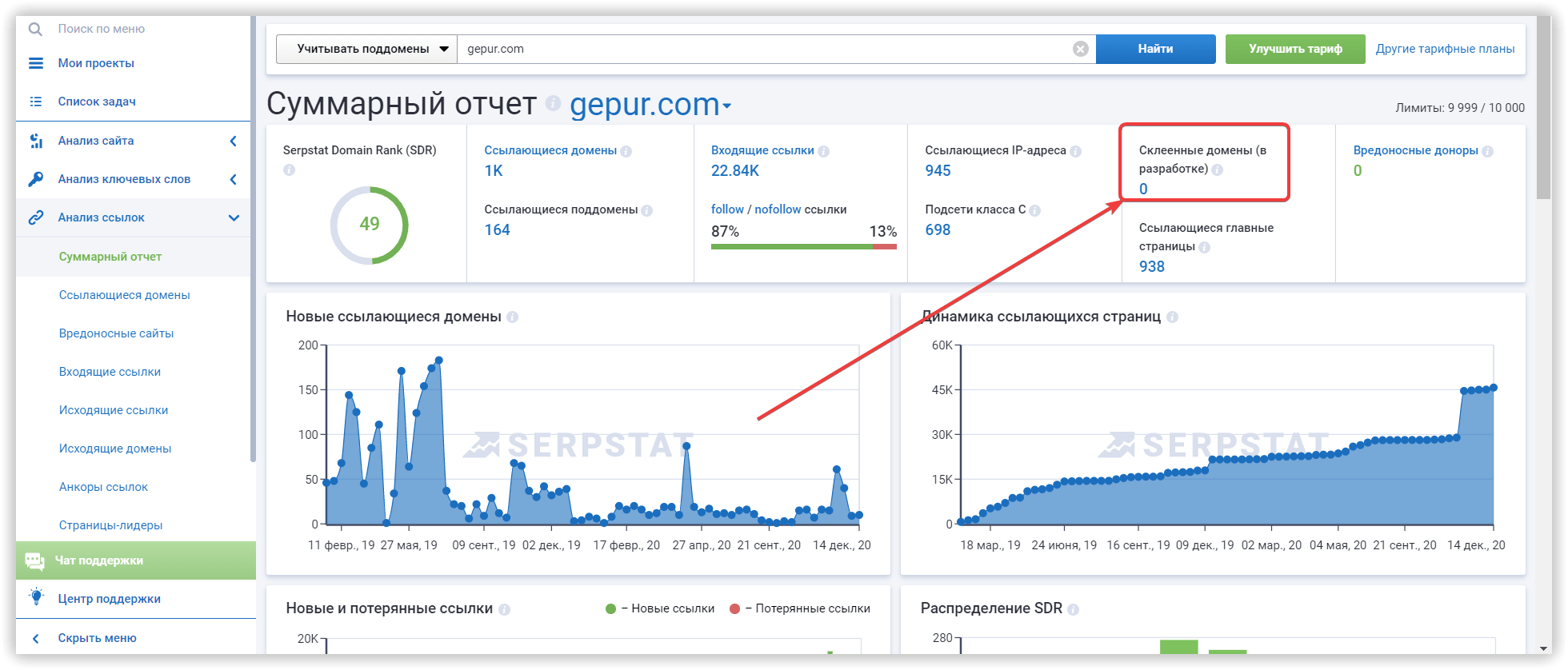1568x670 pixels.
Task: Open the gepur.com domain dropdown arrow
Action: [x=727, y=106]
